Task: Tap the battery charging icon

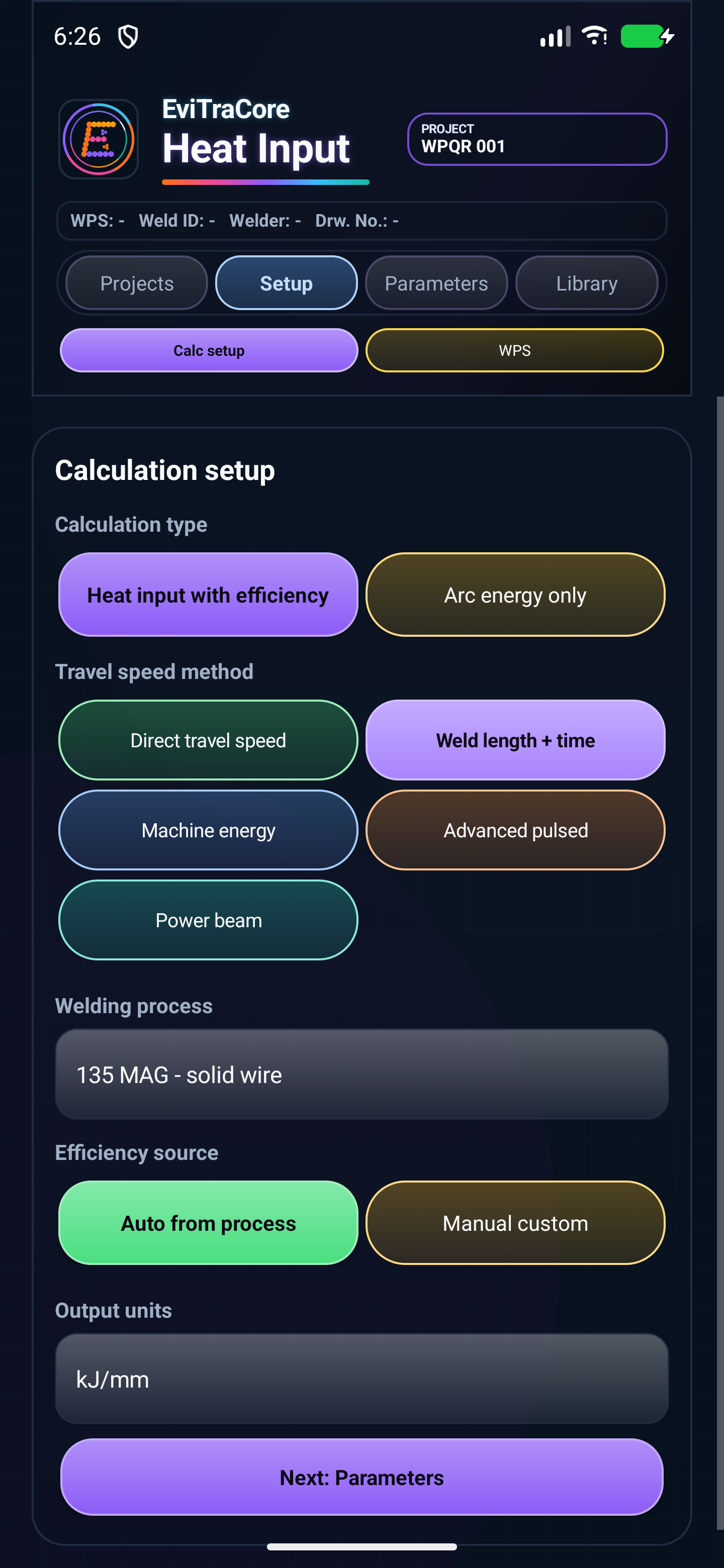Action: click(647, 36)
